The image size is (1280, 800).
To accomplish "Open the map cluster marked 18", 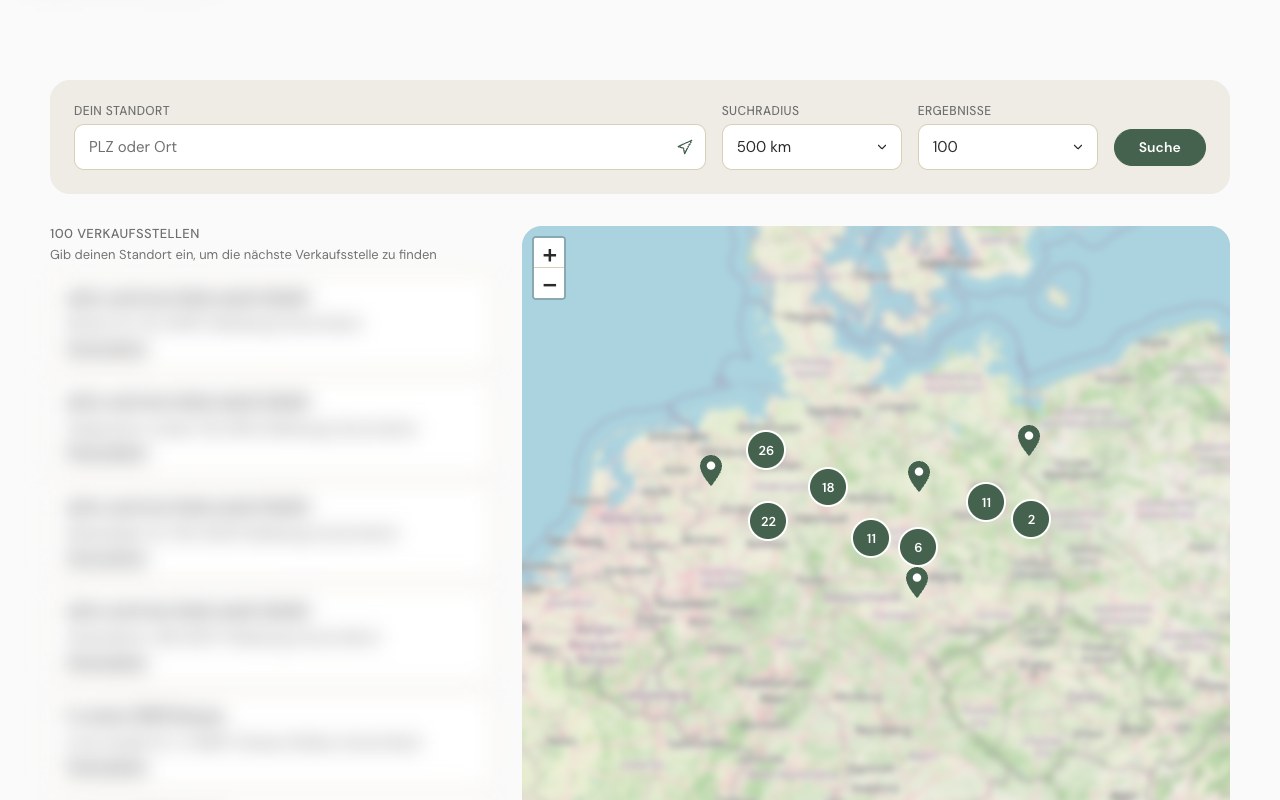I will coord(828,488).
